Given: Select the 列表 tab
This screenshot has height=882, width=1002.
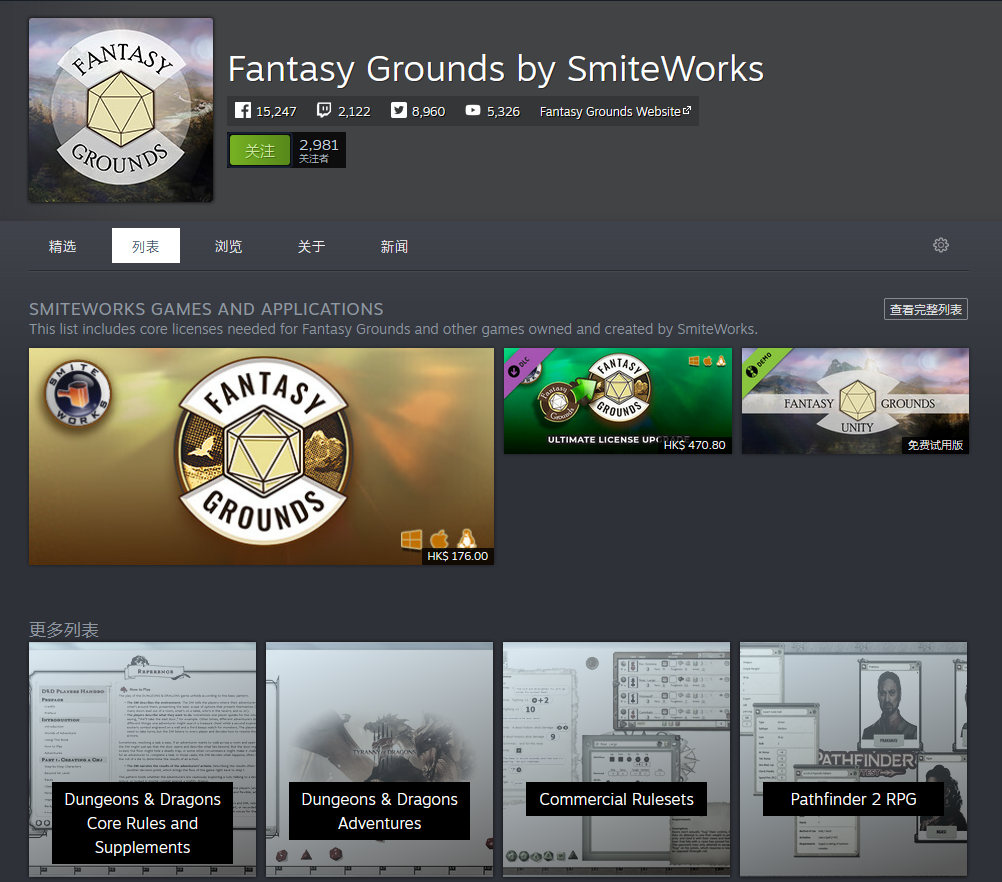Looking at the screenshot, I should coord(146,246).
